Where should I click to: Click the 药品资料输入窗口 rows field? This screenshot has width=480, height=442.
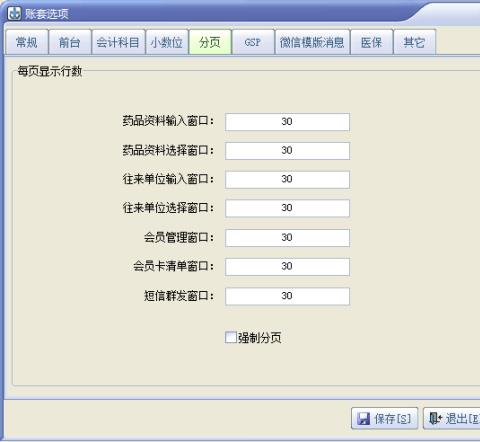pyautogui.click(x=287, y=122)
